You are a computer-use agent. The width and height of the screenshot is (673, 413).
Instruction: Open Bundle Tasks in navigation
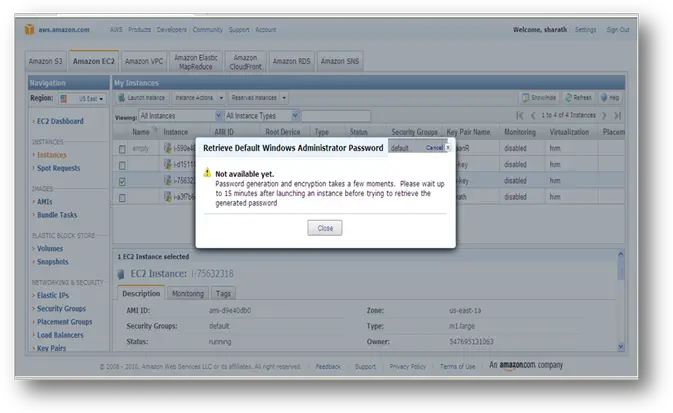coord(57,215)
